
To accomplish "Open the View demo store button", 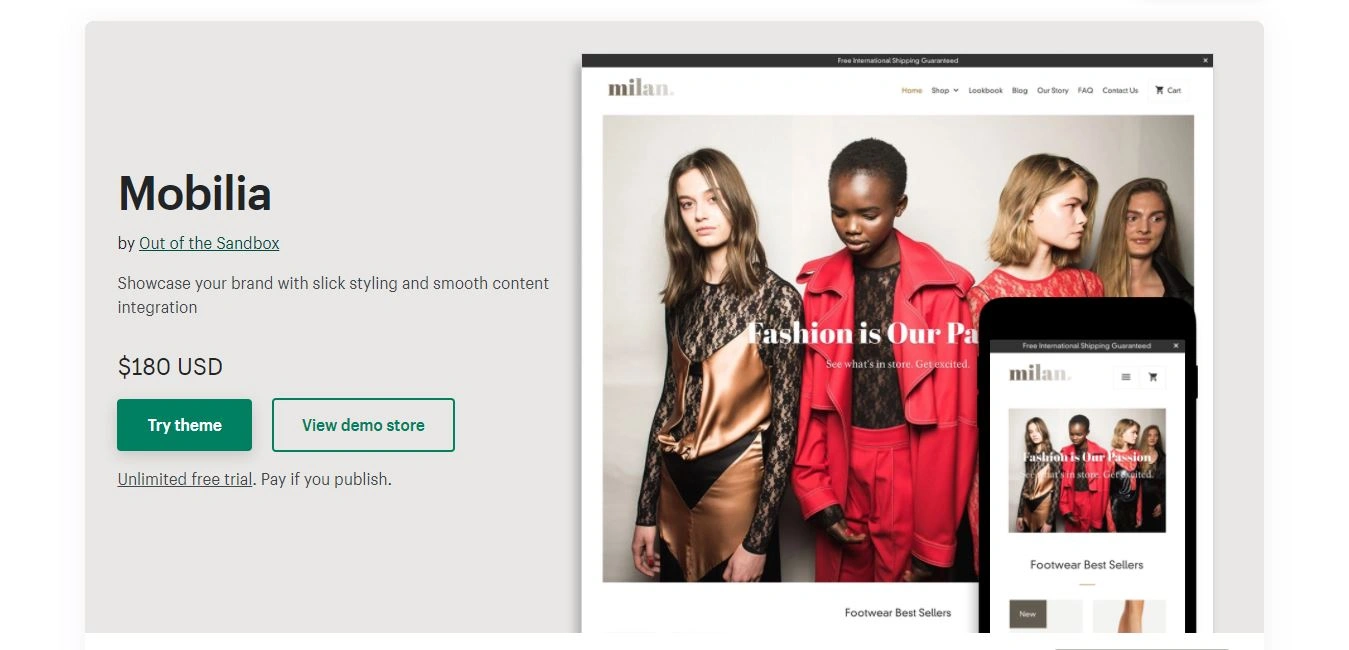I will (363, 425).
